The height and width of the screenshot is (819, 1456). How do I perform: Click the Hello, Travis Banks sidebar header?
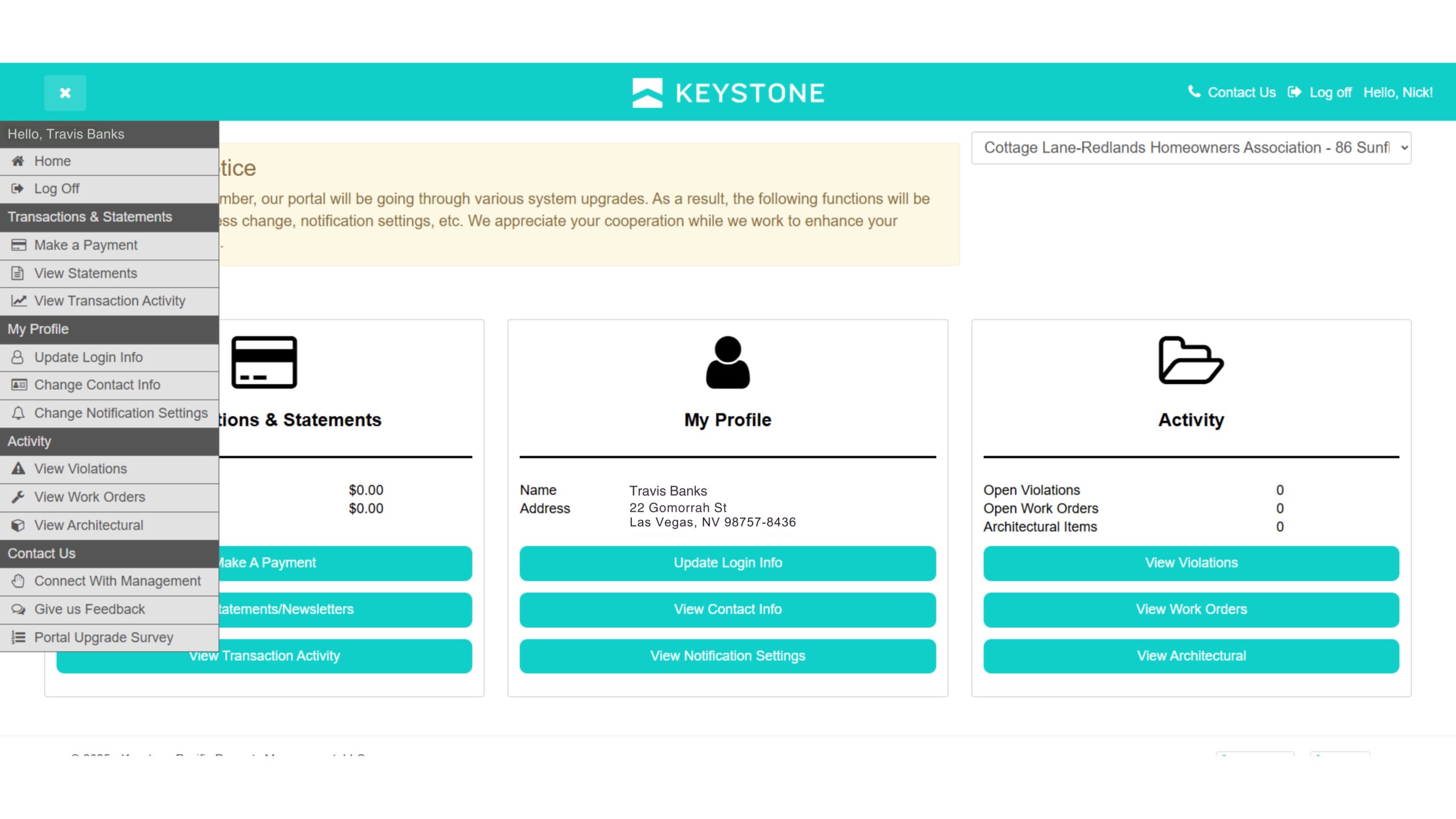click(109, 134)
